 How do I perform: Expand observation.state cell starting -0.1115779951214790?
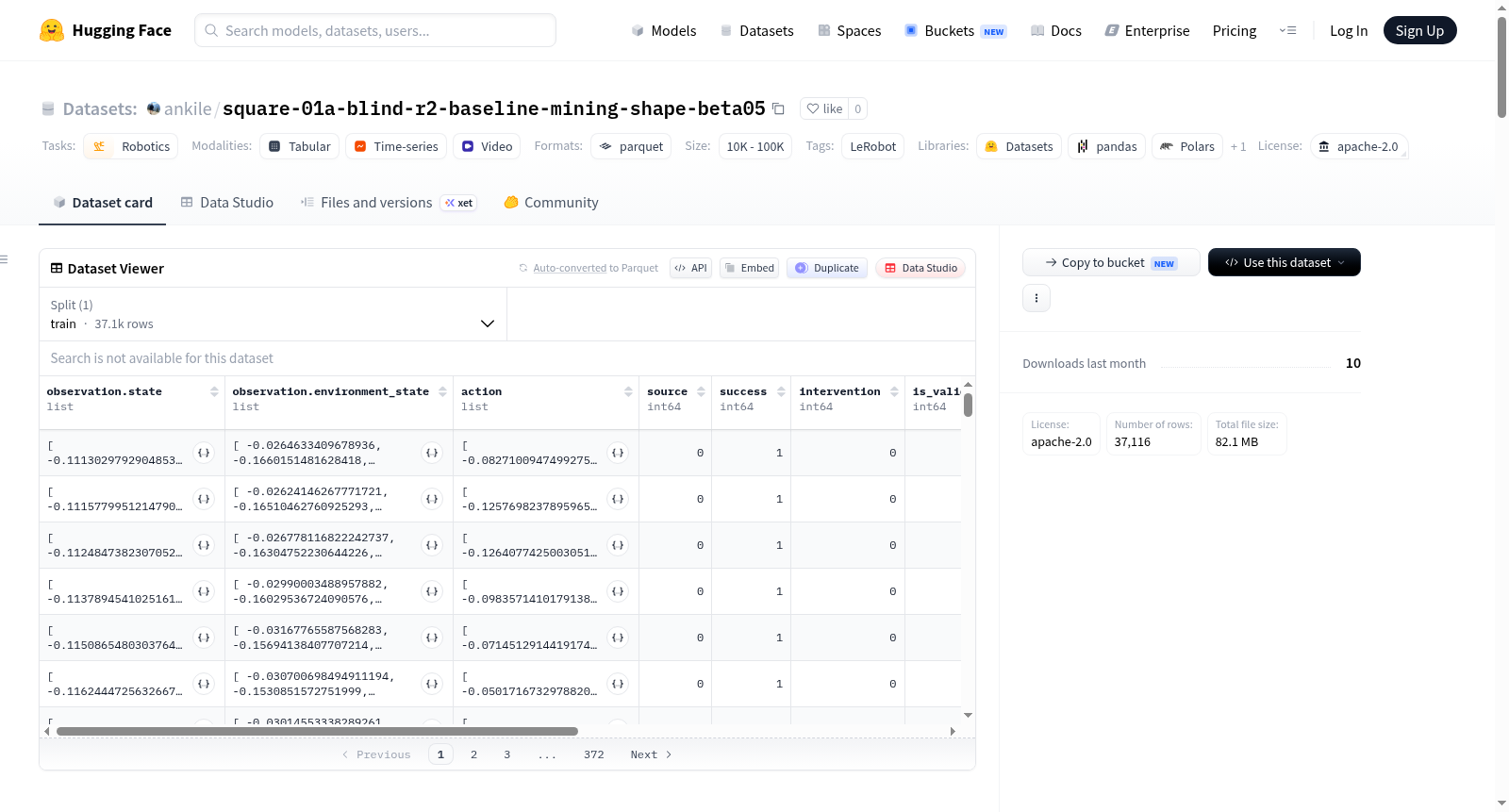[204, 499]
